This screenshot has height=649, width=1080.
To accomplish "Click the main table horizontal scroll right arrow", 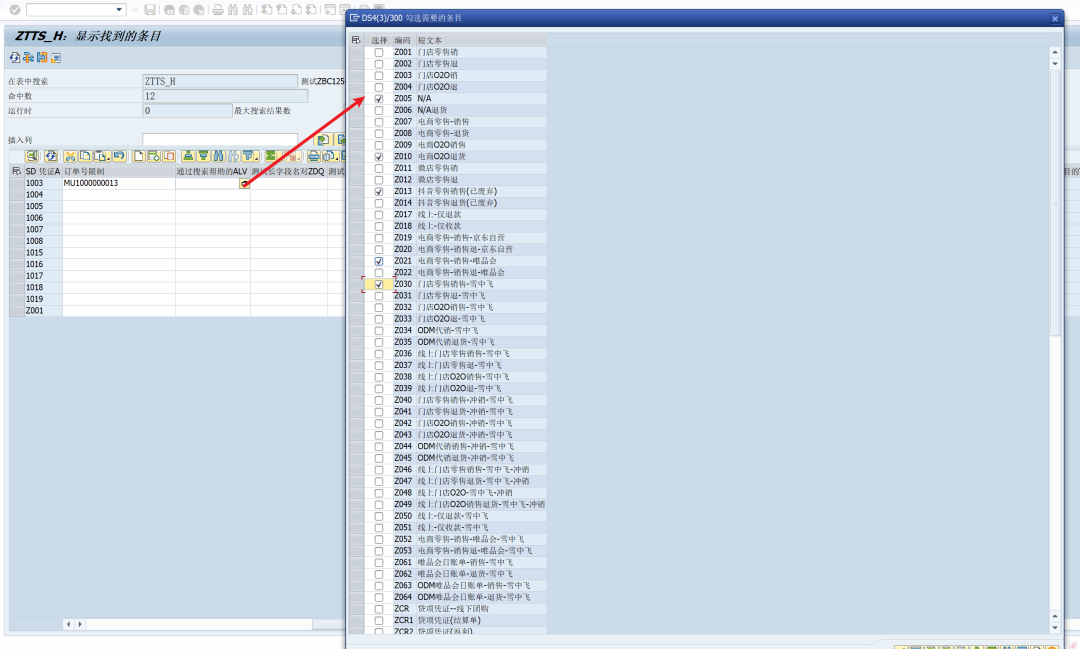I will pyautogui.click(x=80, y=624).
